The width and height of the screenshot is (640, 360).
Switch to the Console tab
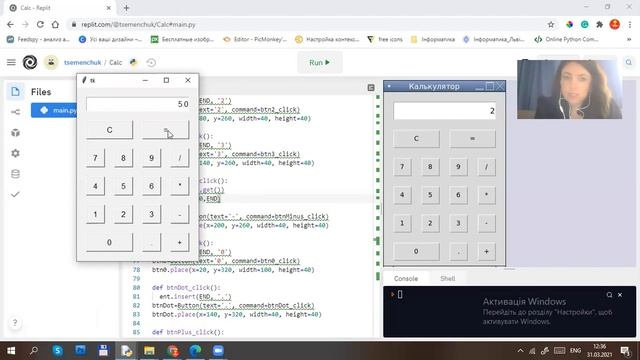(x=406, y=278)
